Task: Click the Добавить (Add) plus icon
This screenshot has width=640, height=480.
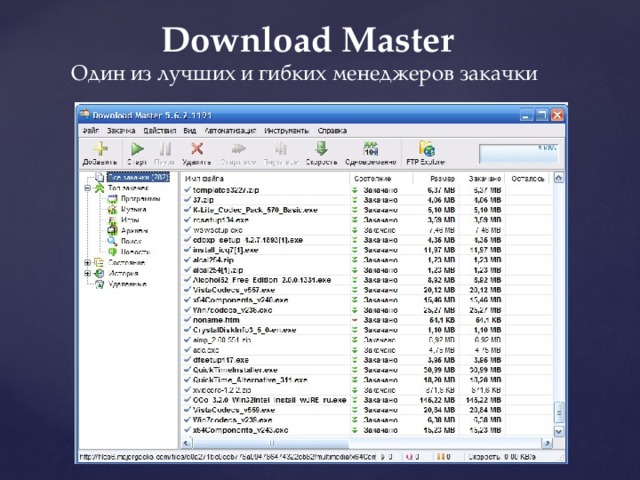Action: [100, 149]
